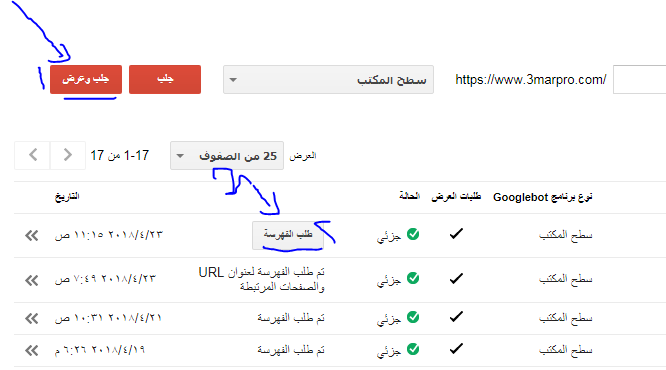Click render checkmark in ١١:١٥ row
The image size is (666, 370).
click(456, 233)
